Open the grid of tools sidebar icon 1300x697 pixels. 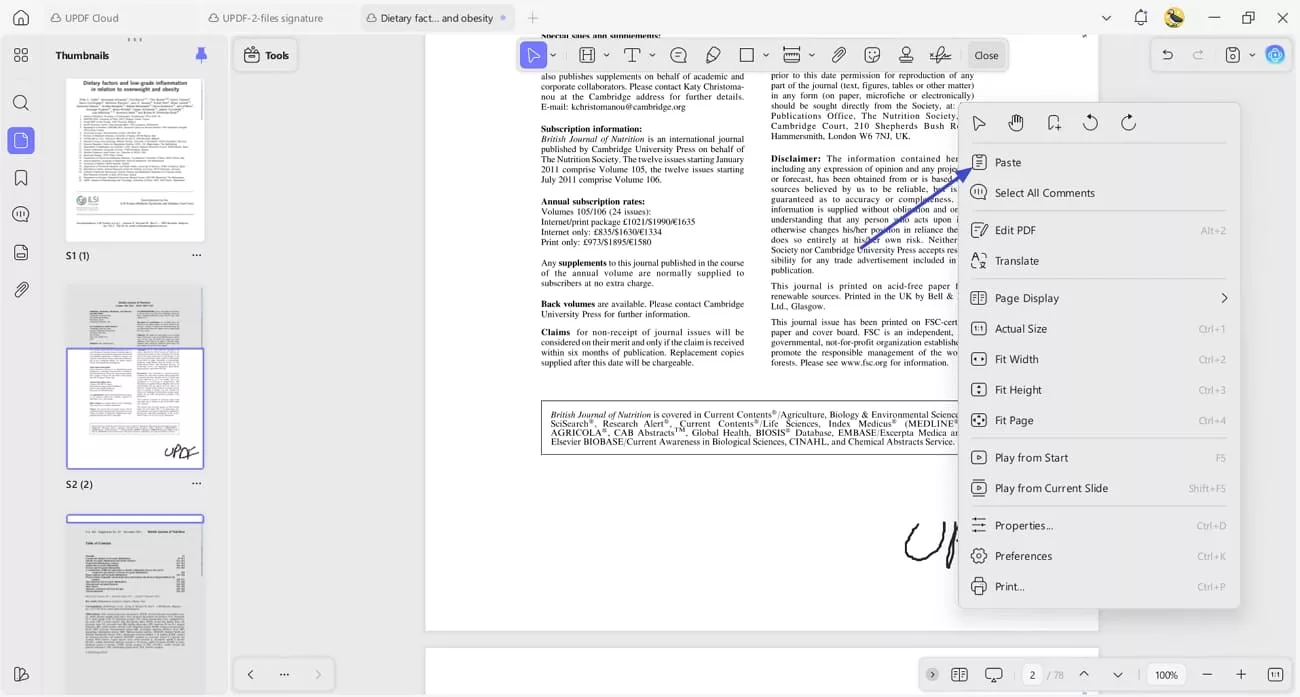(x=21, y=55)
